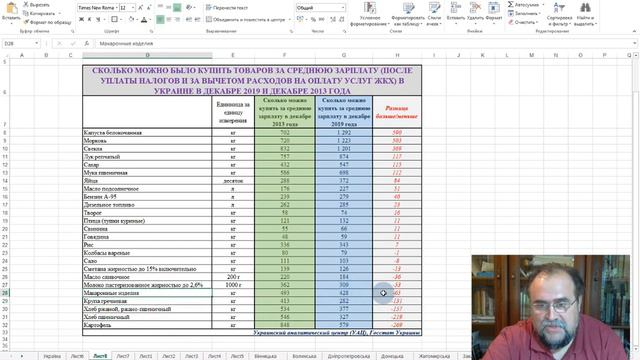Open the number format dropdown (Общий)

point(342,8)
